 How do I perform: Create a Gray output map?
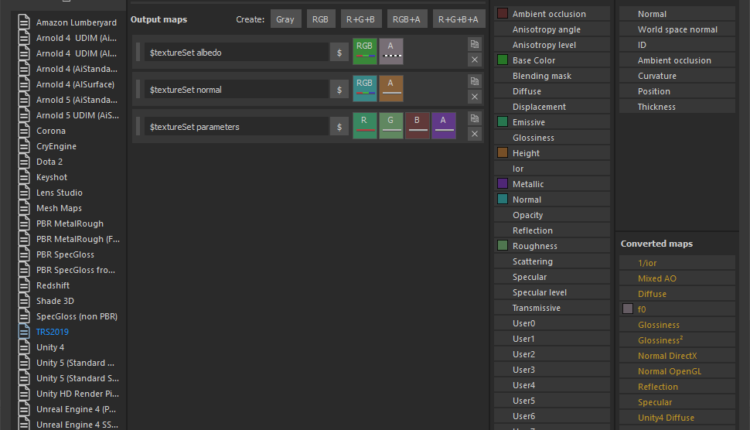coord(285,19)
